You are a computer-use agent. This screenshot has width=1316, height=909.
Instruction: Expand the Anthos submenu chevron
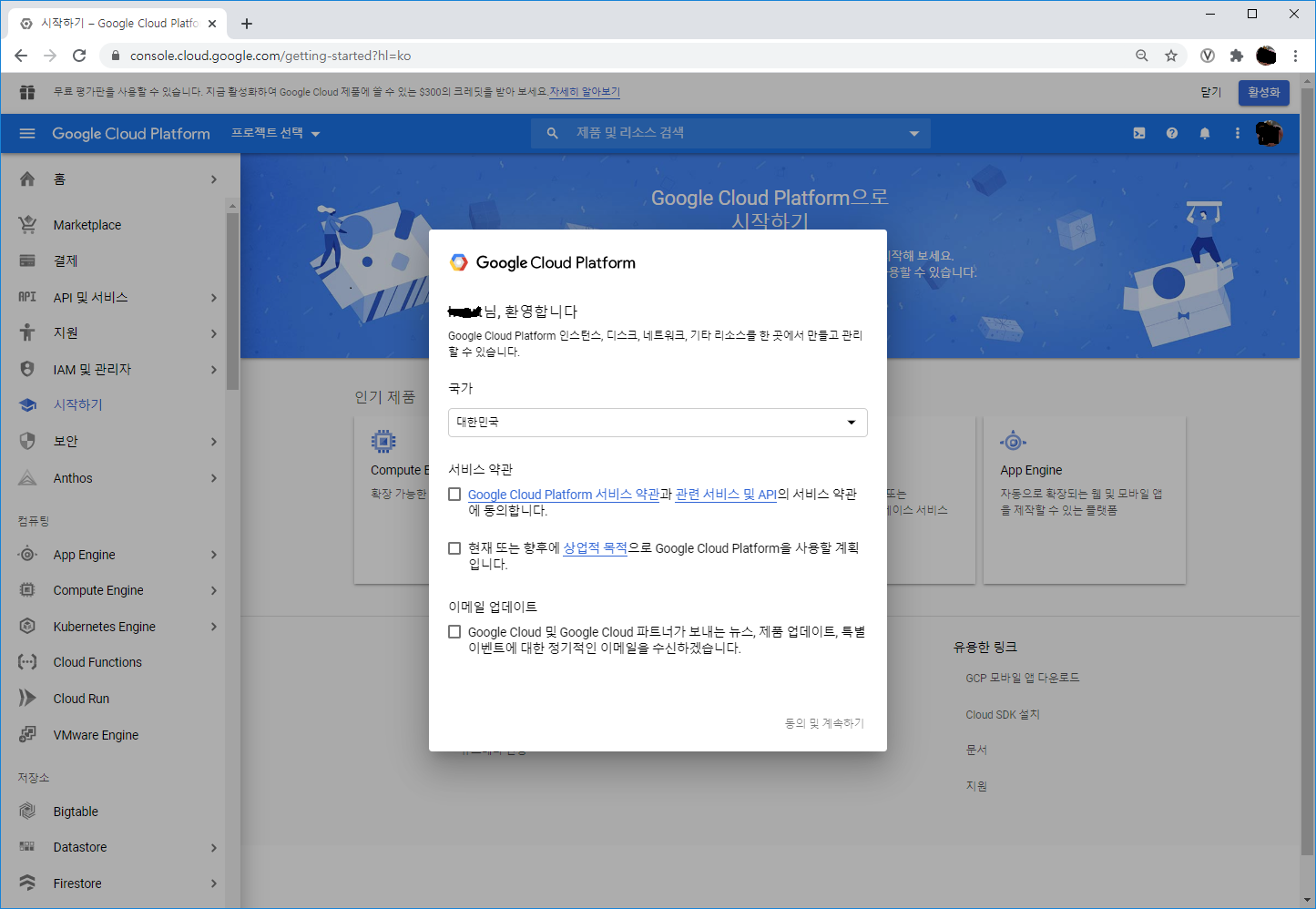coord(214,478)
